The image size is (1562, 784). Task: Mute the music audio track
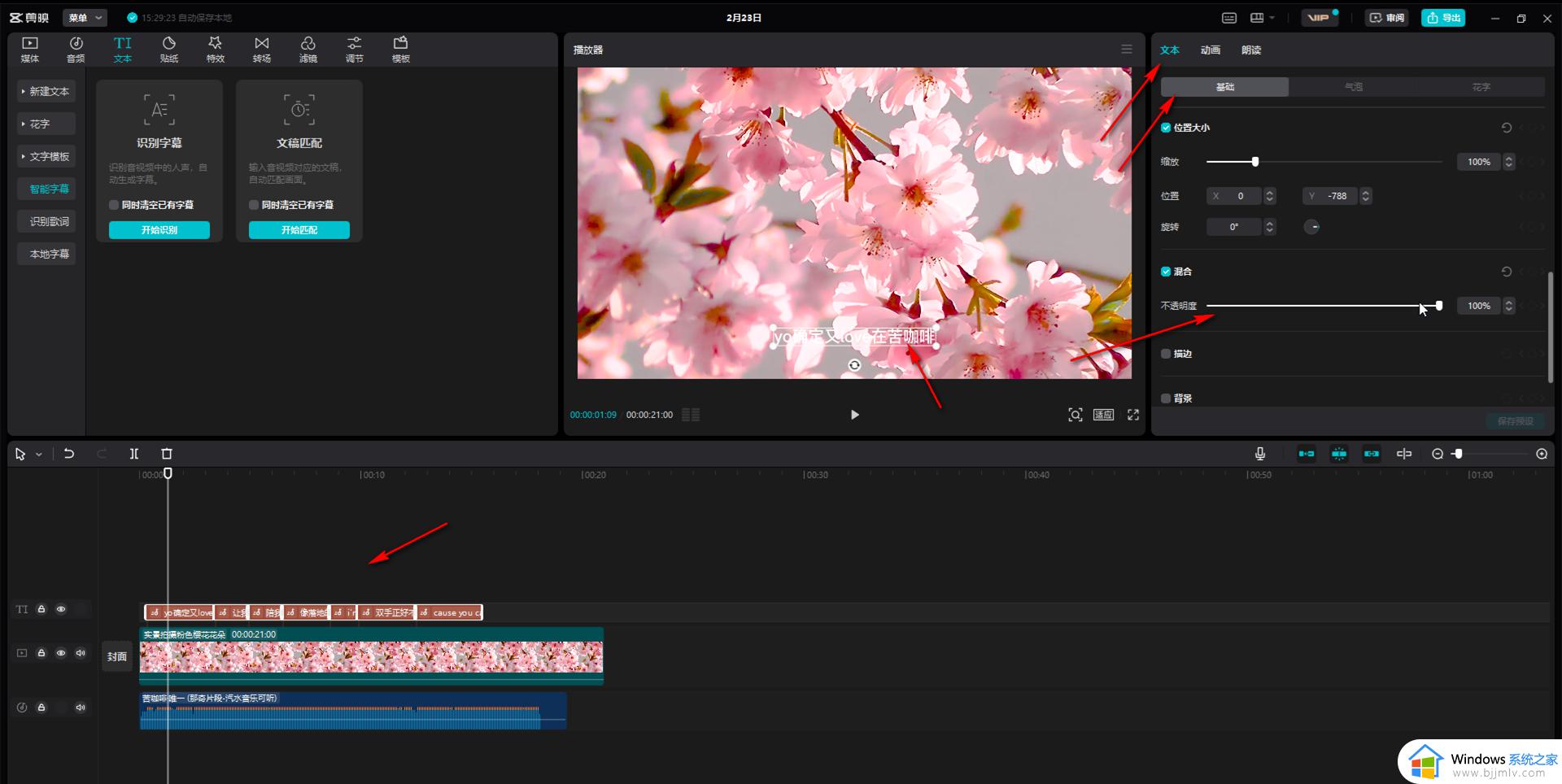pyautogui.click(x=81, y=708)
